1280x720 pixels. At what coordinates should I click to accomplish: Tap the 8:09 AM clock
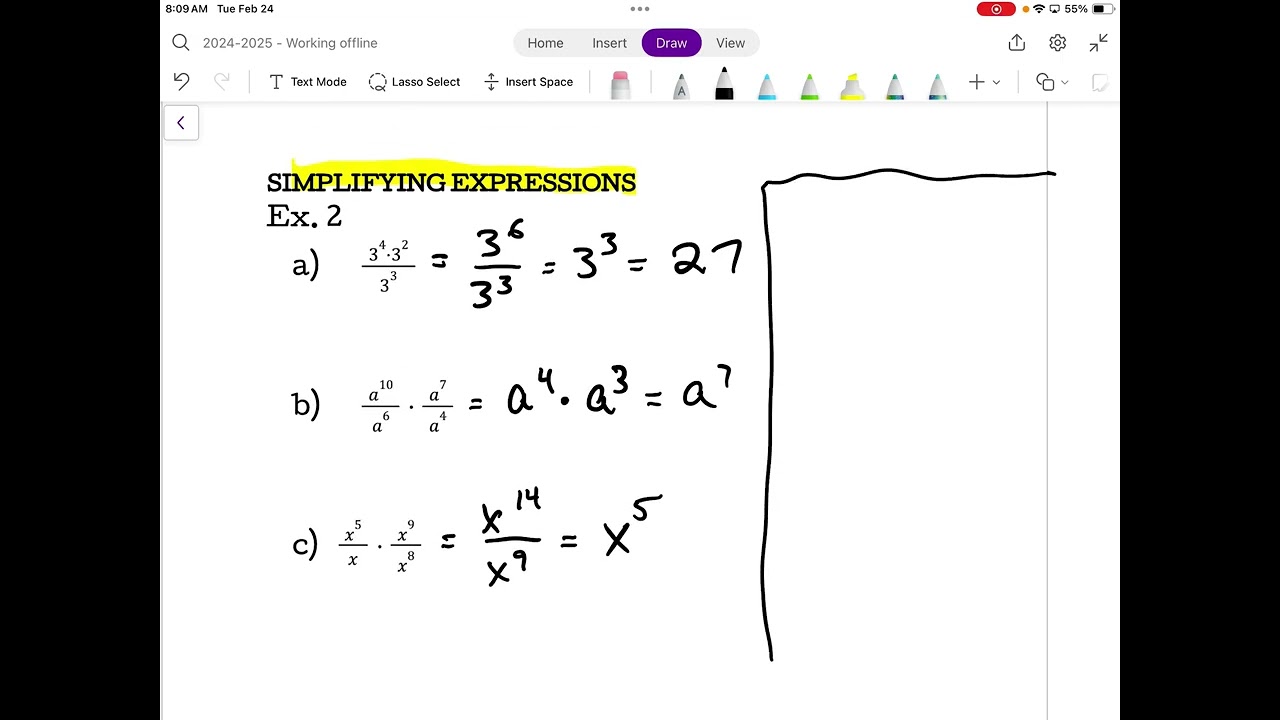pos(187,9)
